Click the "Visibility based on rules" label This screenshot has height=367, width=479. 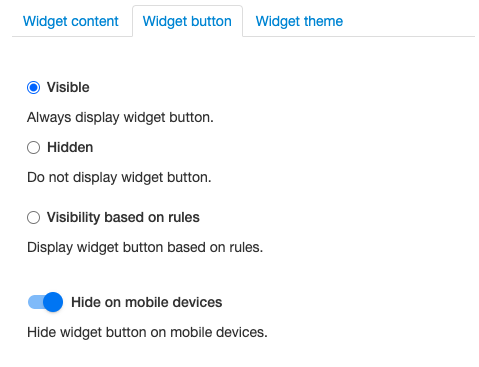123,217
